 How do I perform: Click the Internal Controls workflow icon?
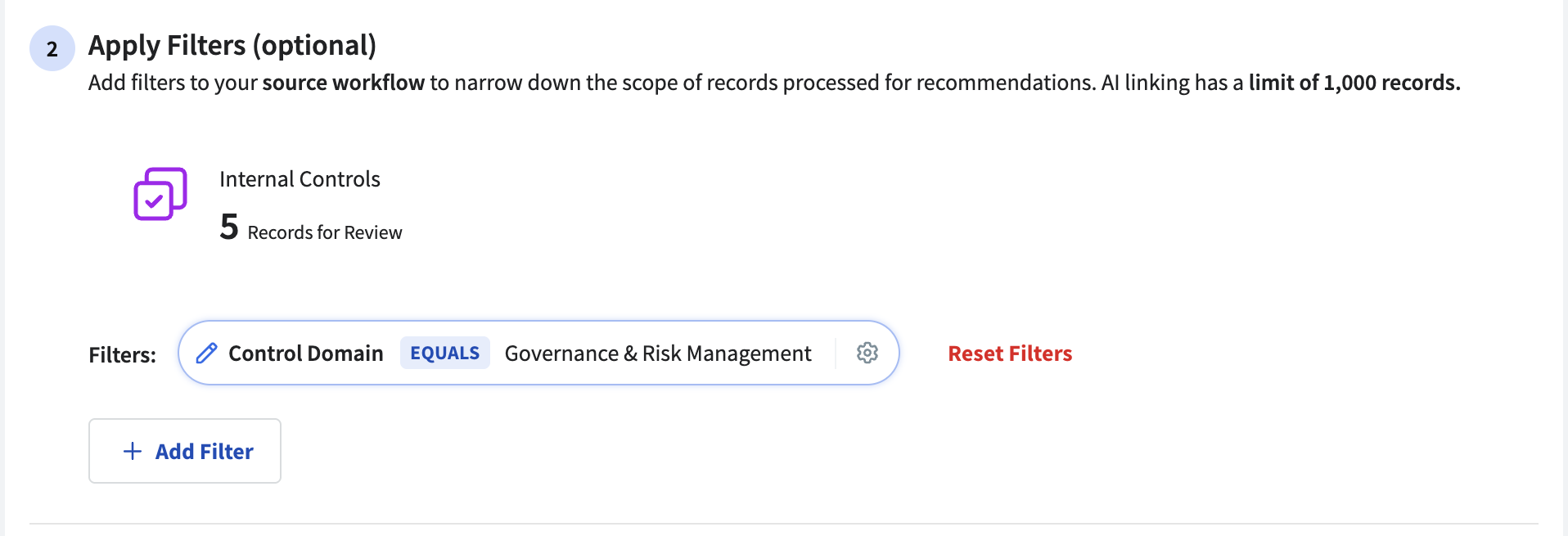[x=160, y=194]
